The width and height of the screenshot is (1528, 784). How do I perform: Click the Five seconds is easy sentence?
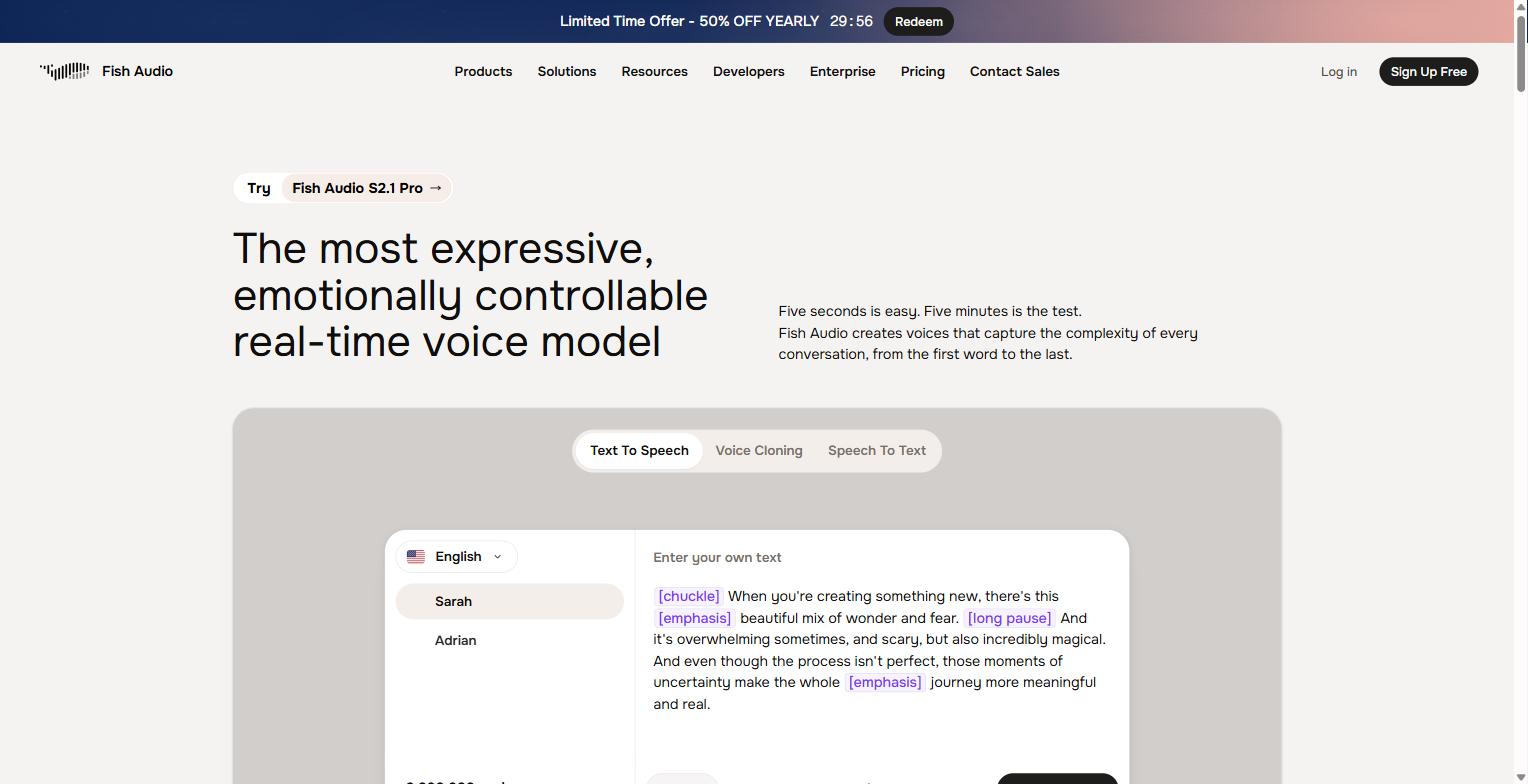(x=930, y=311)
